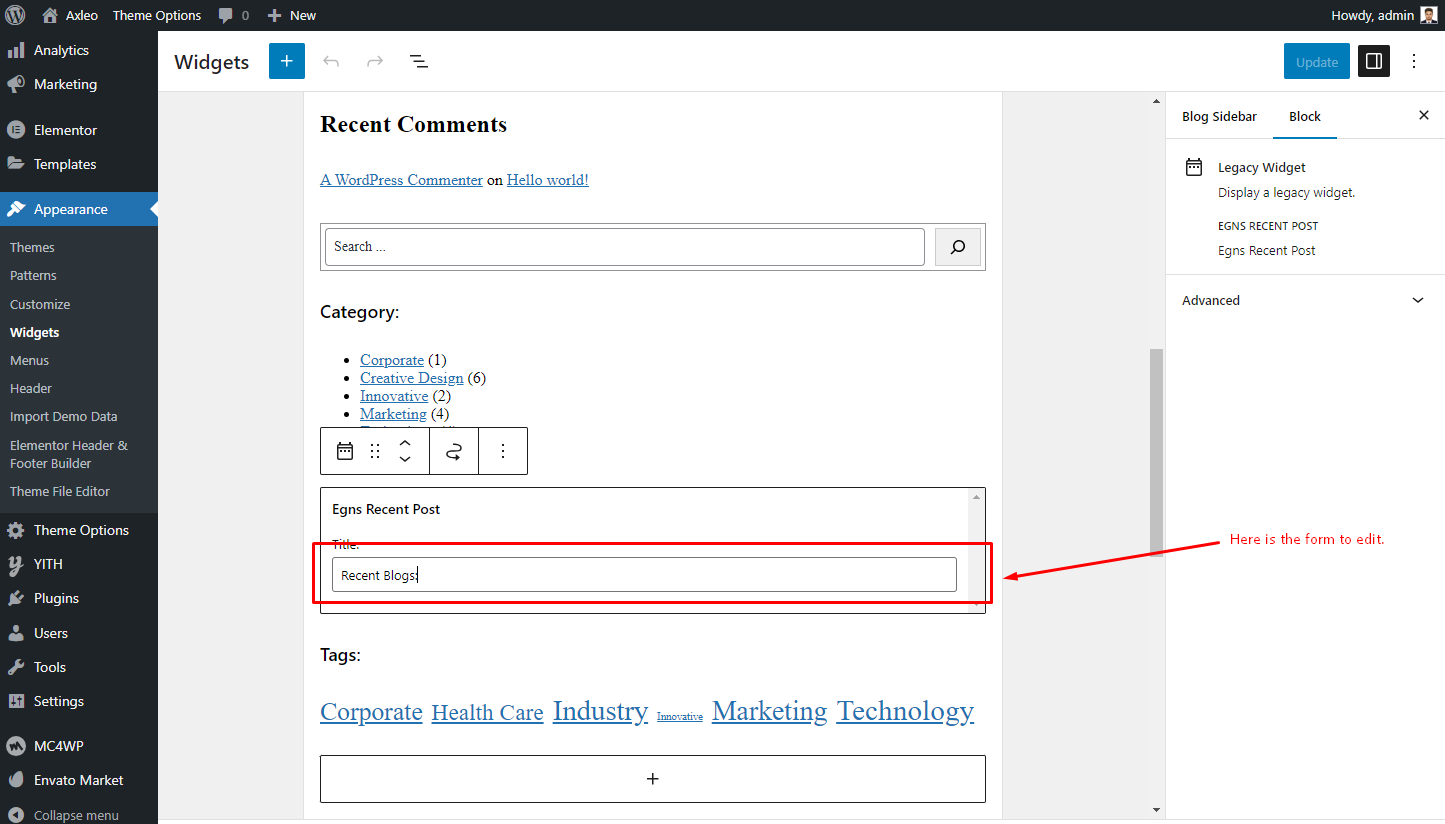Open the Plugins menu item

pos(78,598)
